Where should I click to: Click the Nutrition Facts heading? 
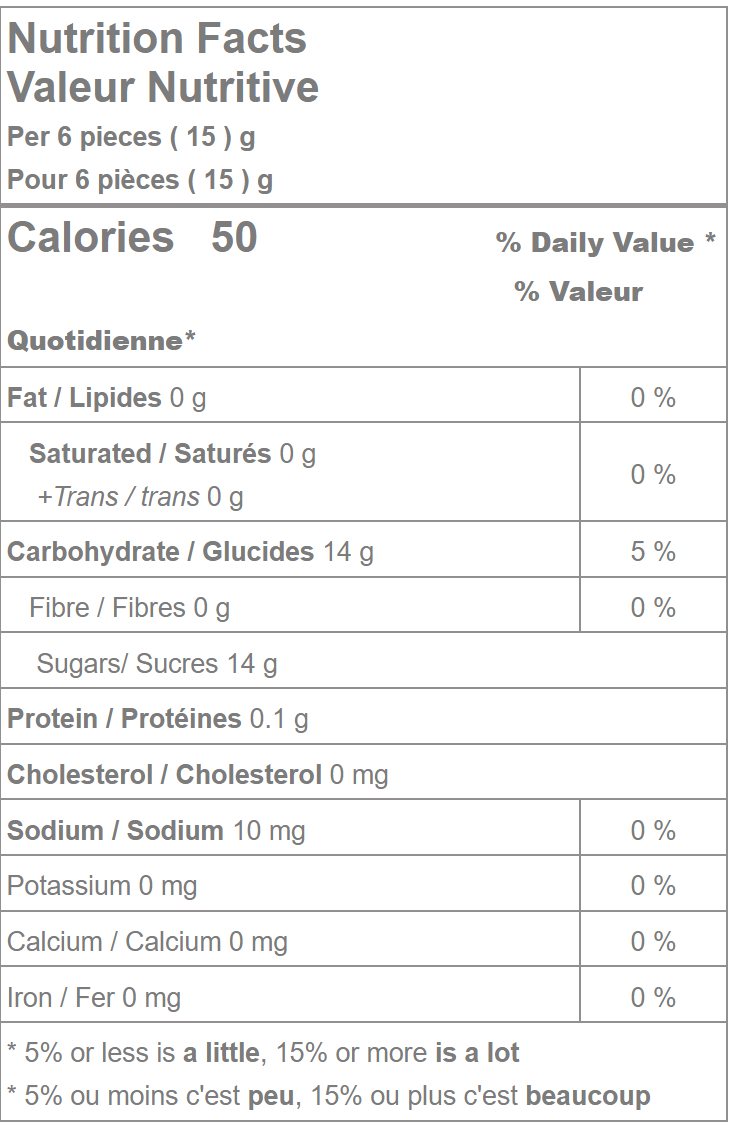click(x=157, y=38)
